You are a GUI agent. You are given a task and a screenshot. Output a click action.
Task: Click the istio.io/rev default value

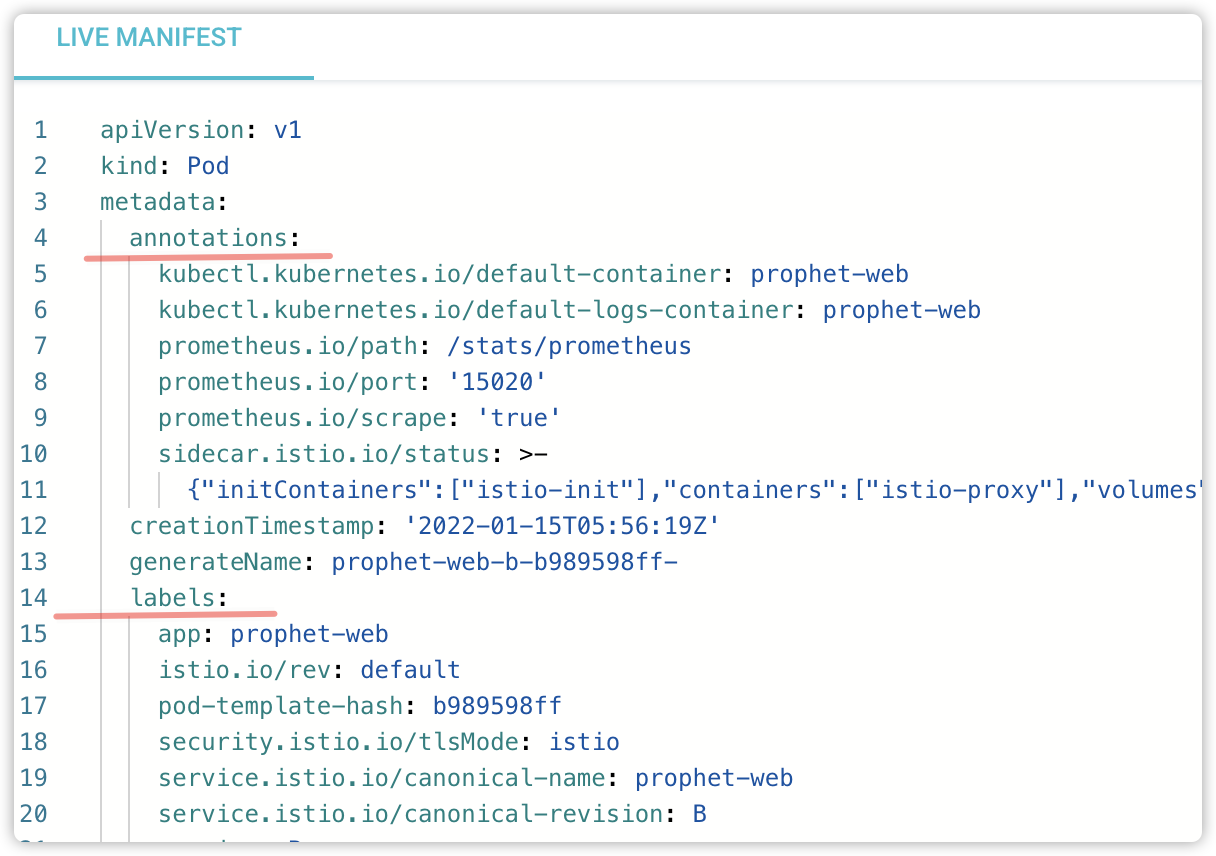(410, 670)
